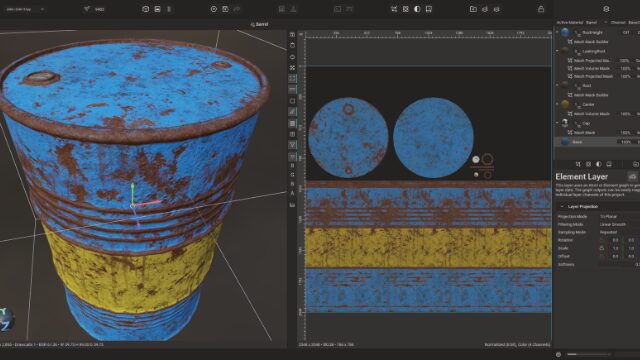Click the filled square tool in vertical toolbar
This screenshot has height=360, width=640.
pos(292,123)
